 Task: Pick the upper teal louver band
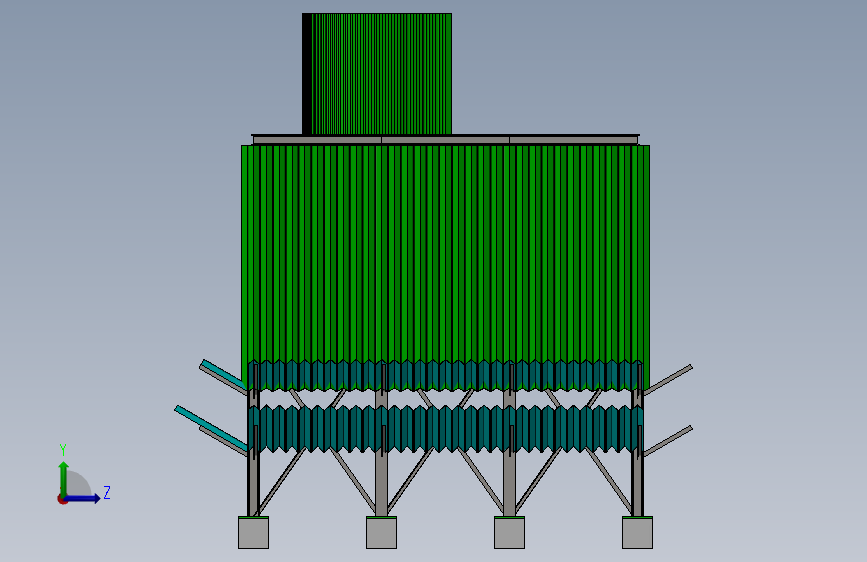tap(446, 376)
